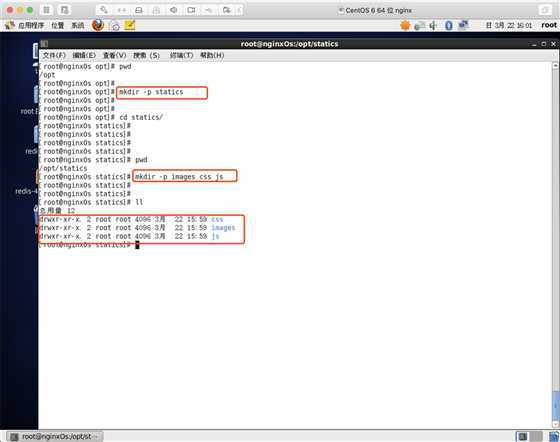Viewport: 560px width, 442px height.
Task: Click the root user menu
Action: click(549, 25)
